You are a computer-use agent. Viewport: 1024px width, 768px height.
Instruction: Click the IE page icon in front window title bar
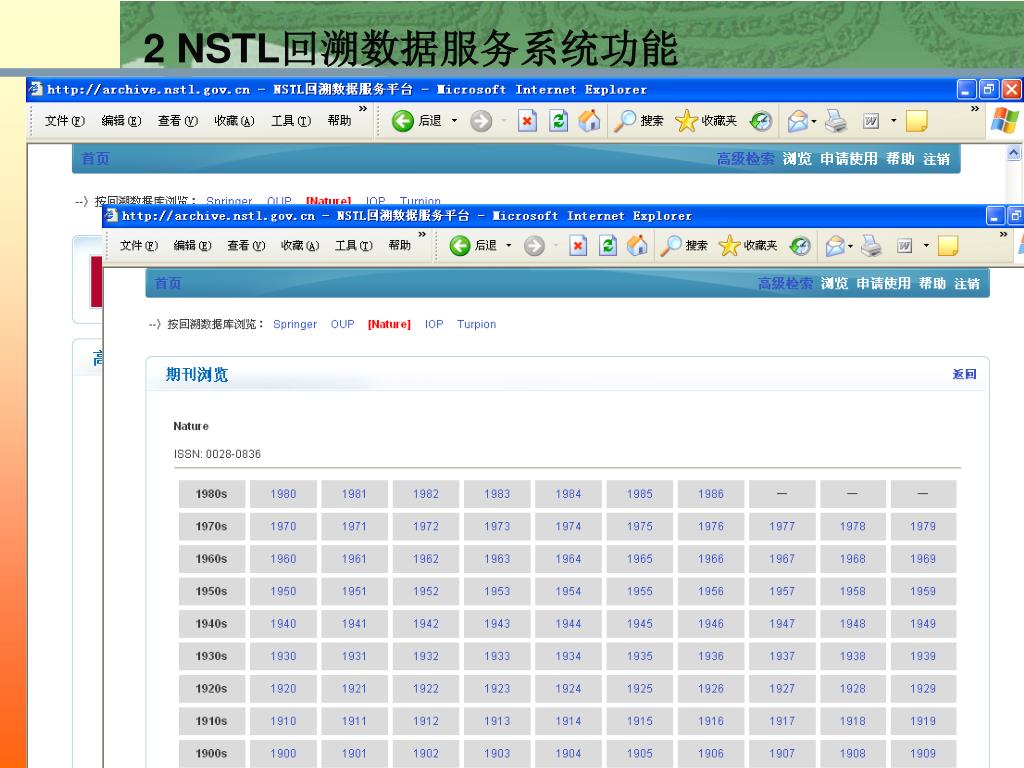point(111,215)
